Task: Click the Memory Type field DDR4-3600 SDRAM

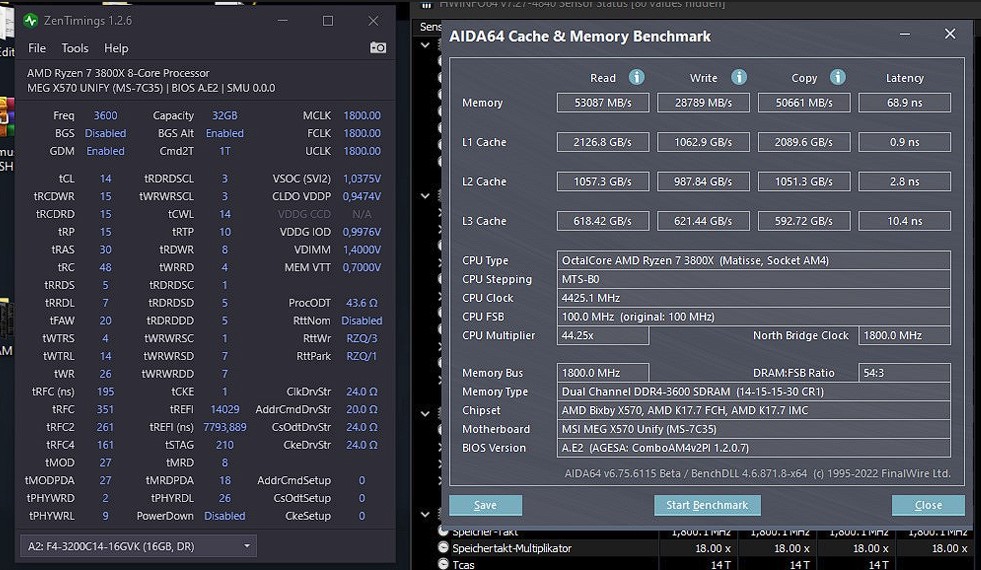Action: pyautogui.click(x=754, y=392)
